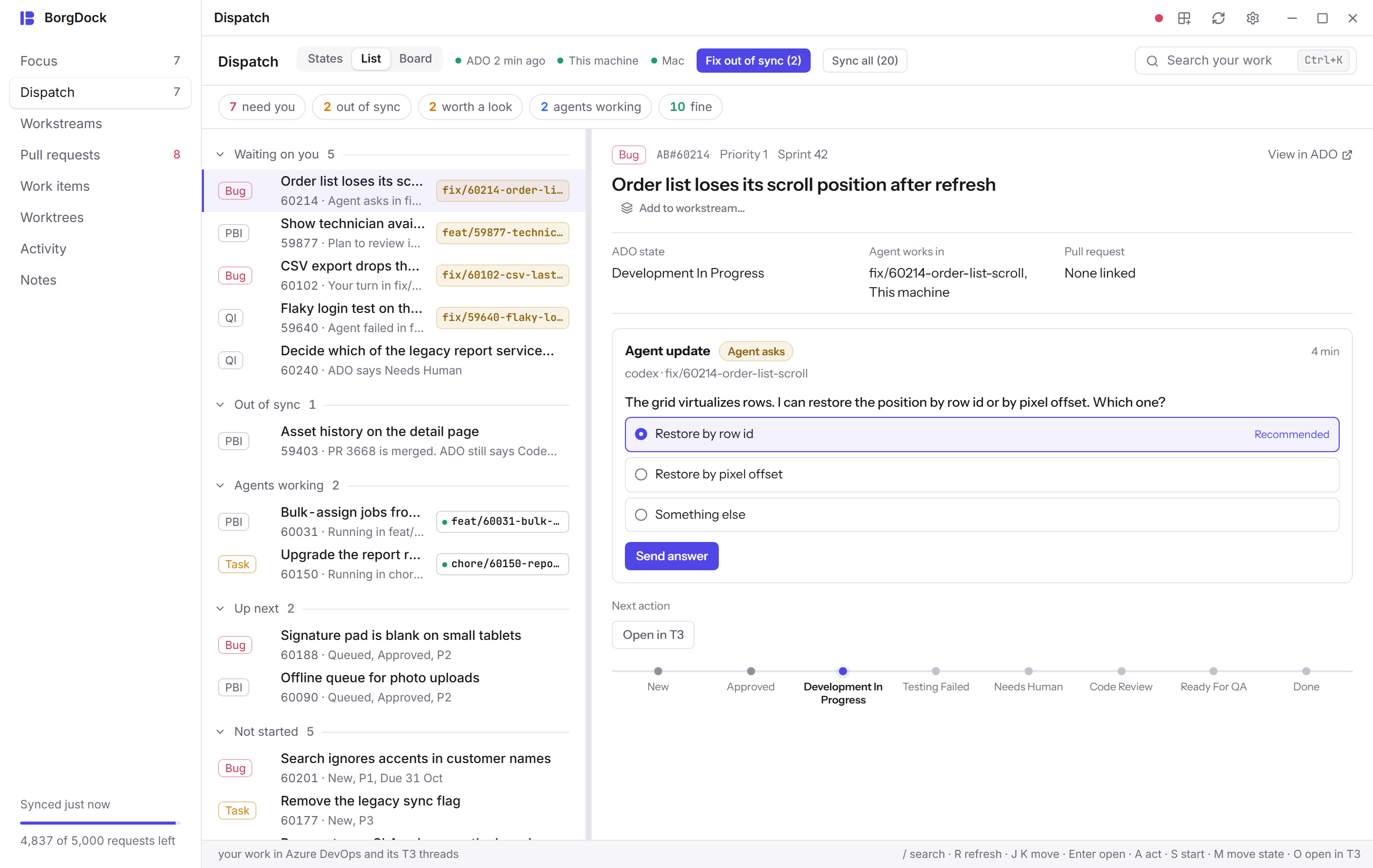The width and height of the screenshot is (1373, 868).
Task: Toggle the '2 out of sync' filter chip
Action: [361, 107]
